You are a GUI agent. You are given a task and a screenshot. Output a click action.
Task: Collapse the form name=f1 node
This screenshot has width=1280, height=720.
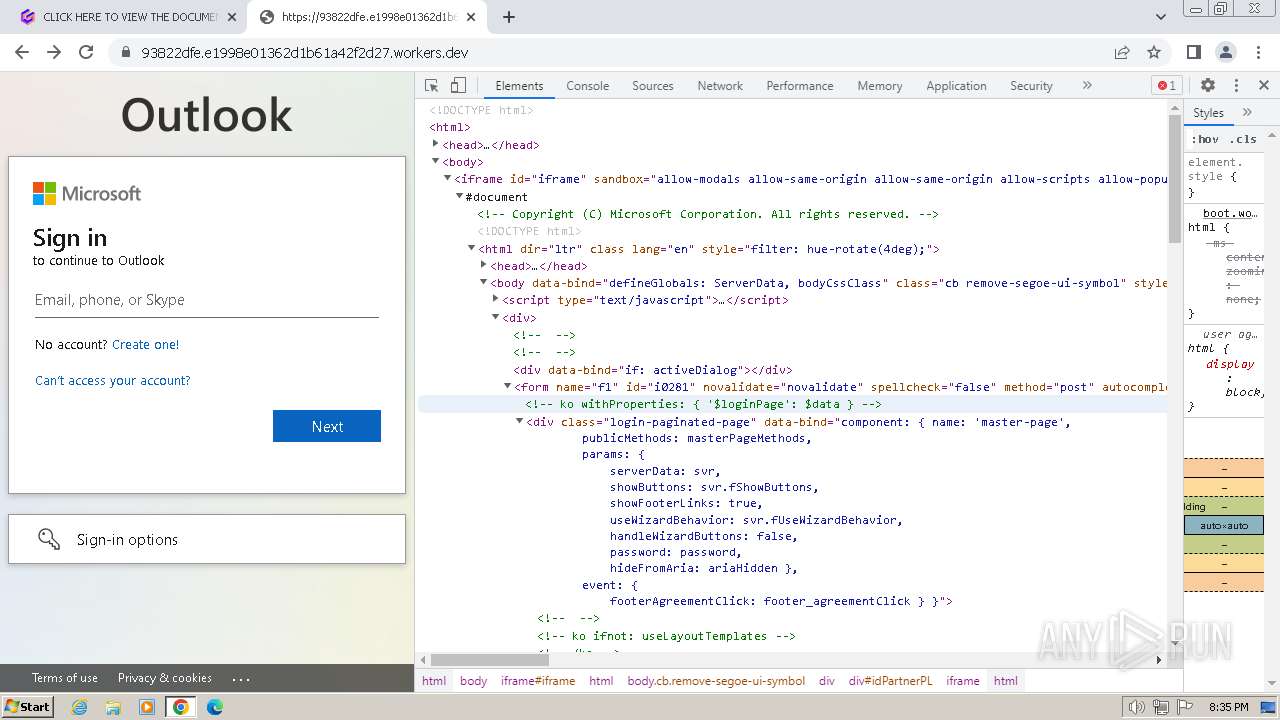pos(507,386)
